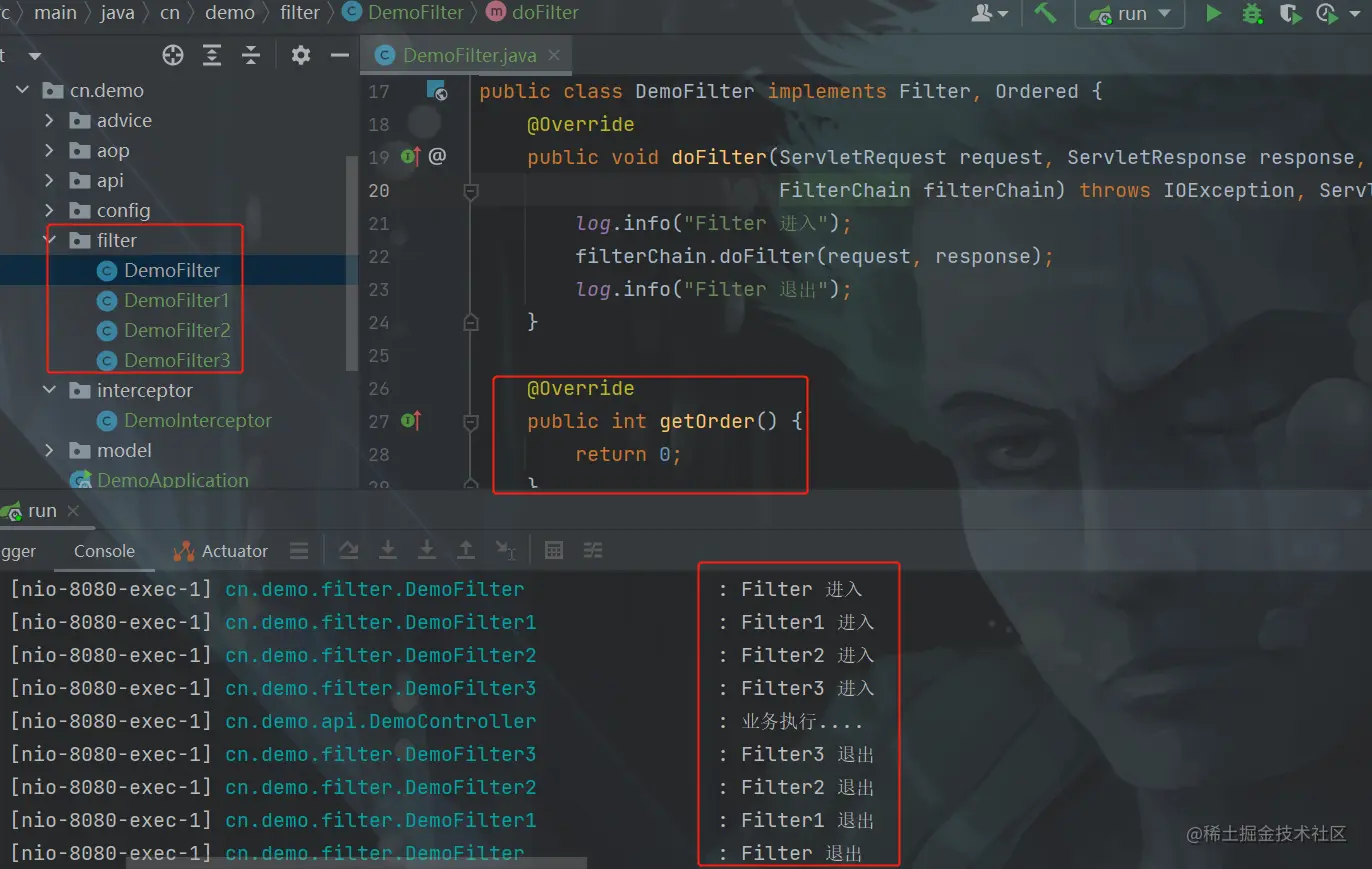The height and width of the screenshot is (869, 1372).
Task: Click the @ annotation gutter marker on line 19
Action: (x=437, y=156)
